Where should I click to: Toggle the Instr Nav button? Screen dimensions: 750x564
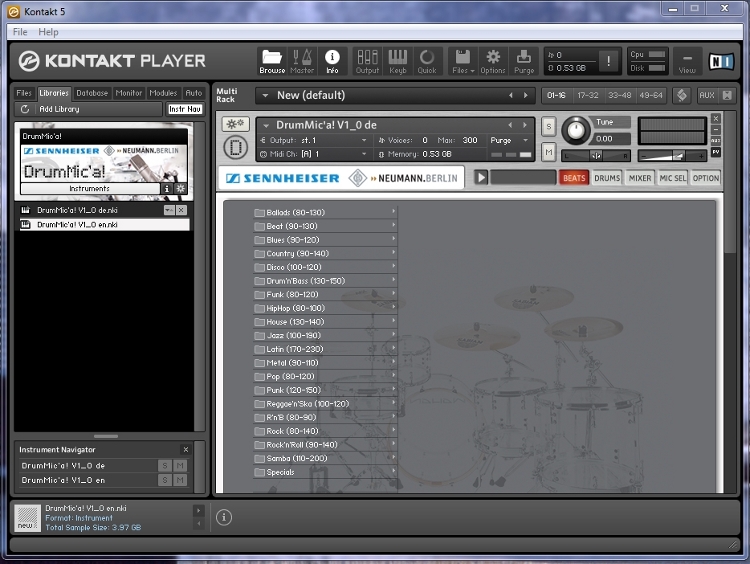[x=185, y=109]
